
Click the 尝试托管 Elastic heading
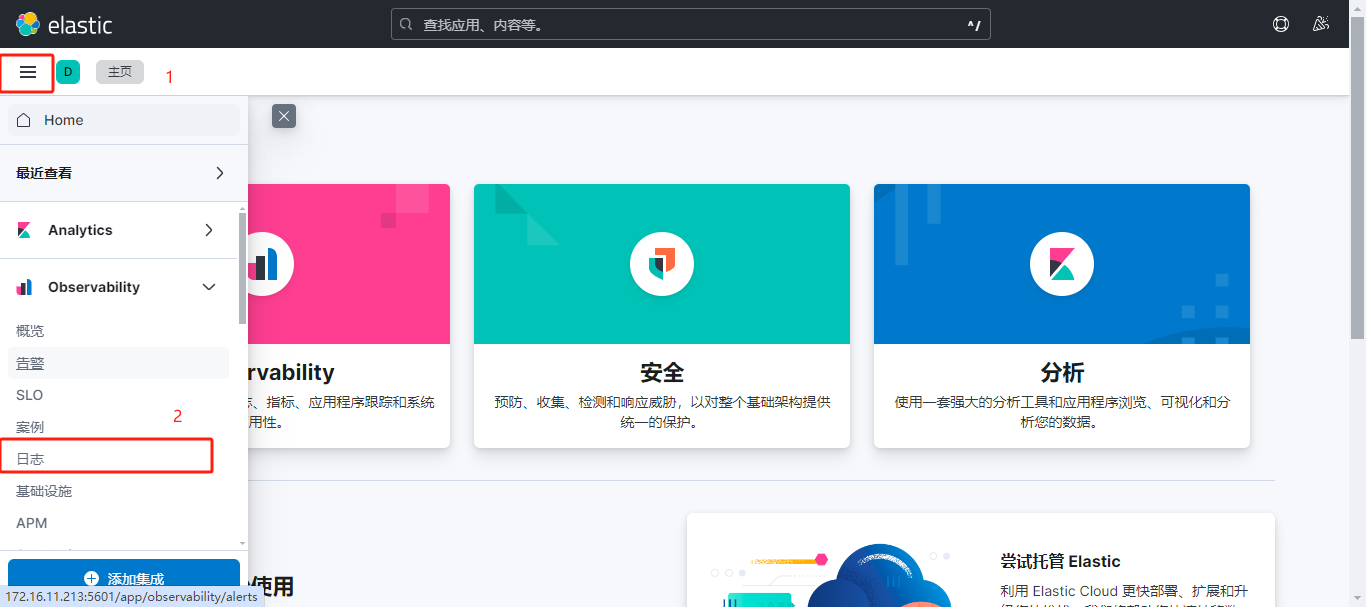(x=1060, y=561)
